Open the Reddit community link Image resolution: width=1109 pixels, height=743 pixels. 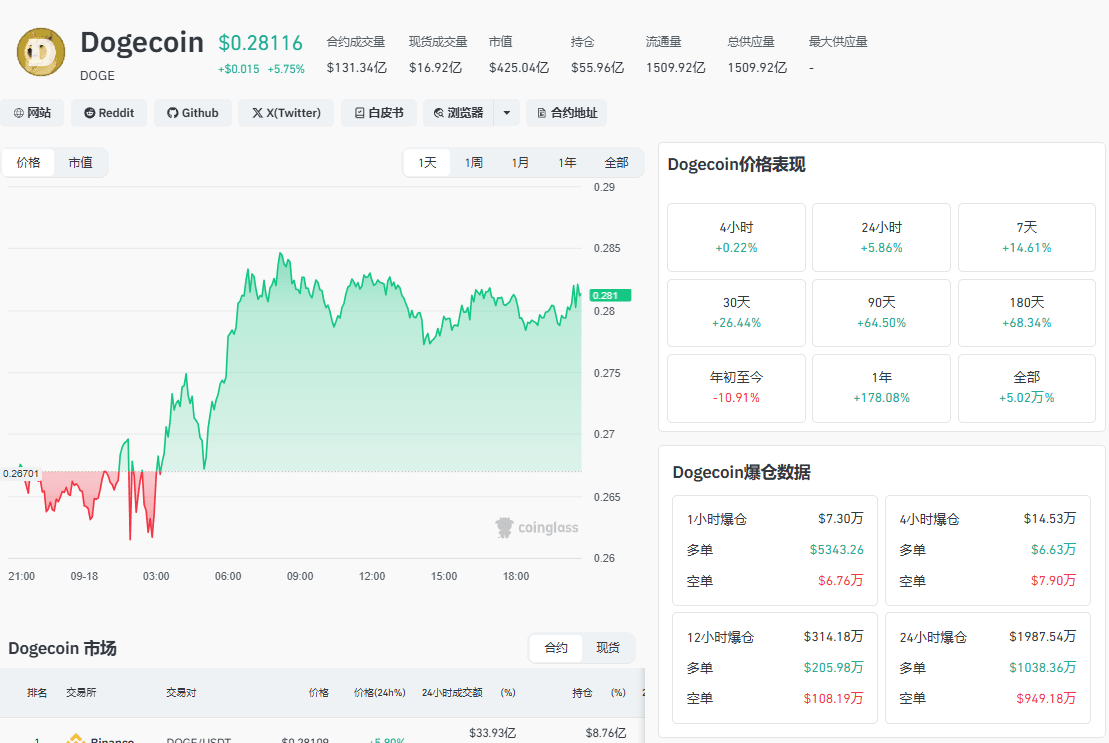109,113
